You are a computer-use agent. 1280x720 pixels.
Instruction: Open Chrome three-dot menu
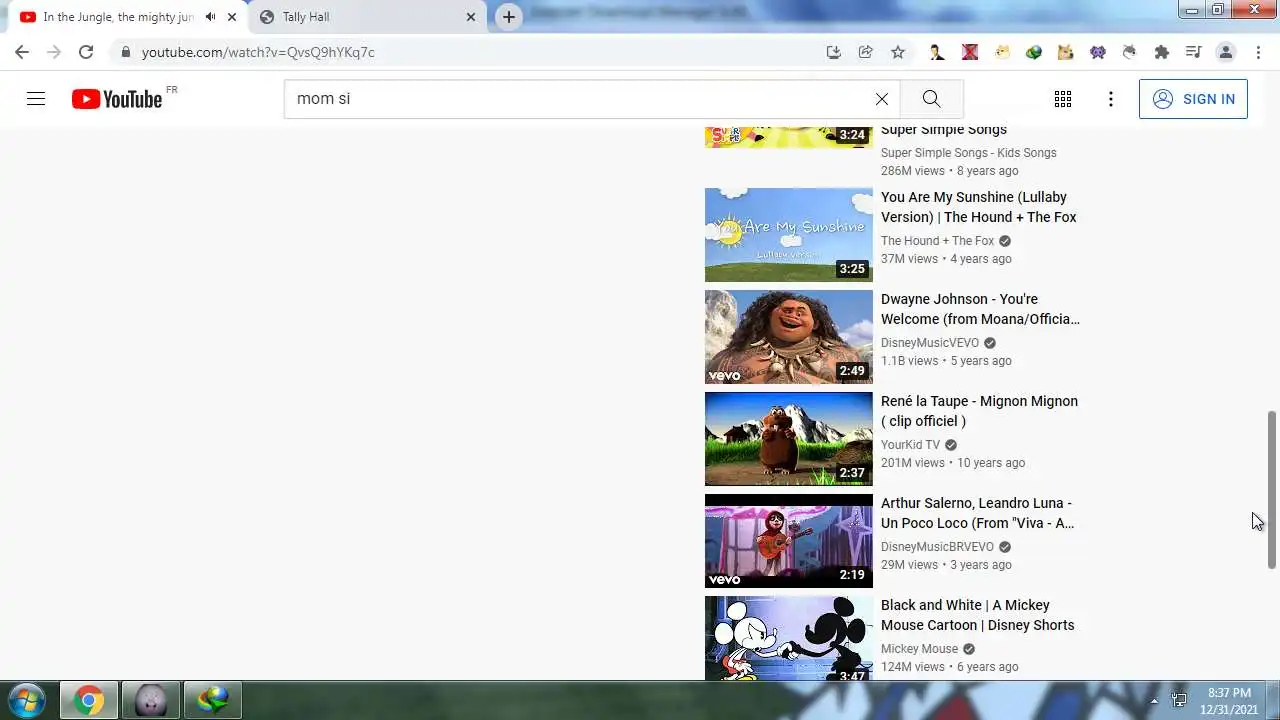pos(1258,52)
